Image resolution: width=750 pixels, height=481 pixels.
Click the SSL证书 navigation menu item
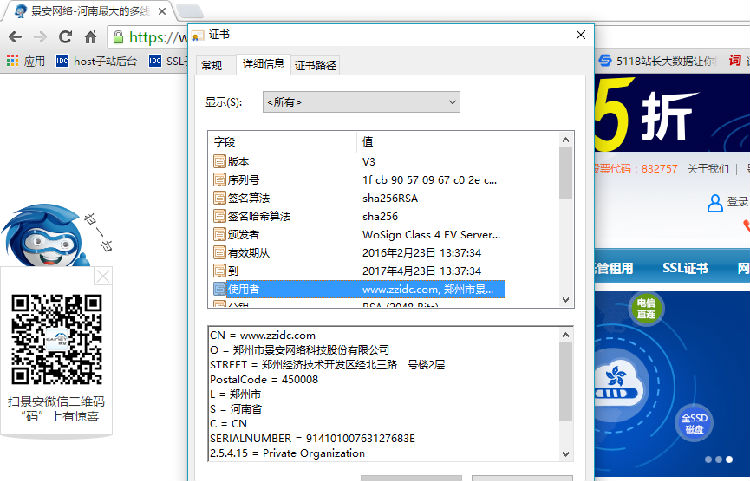click(x=685, y=268)
